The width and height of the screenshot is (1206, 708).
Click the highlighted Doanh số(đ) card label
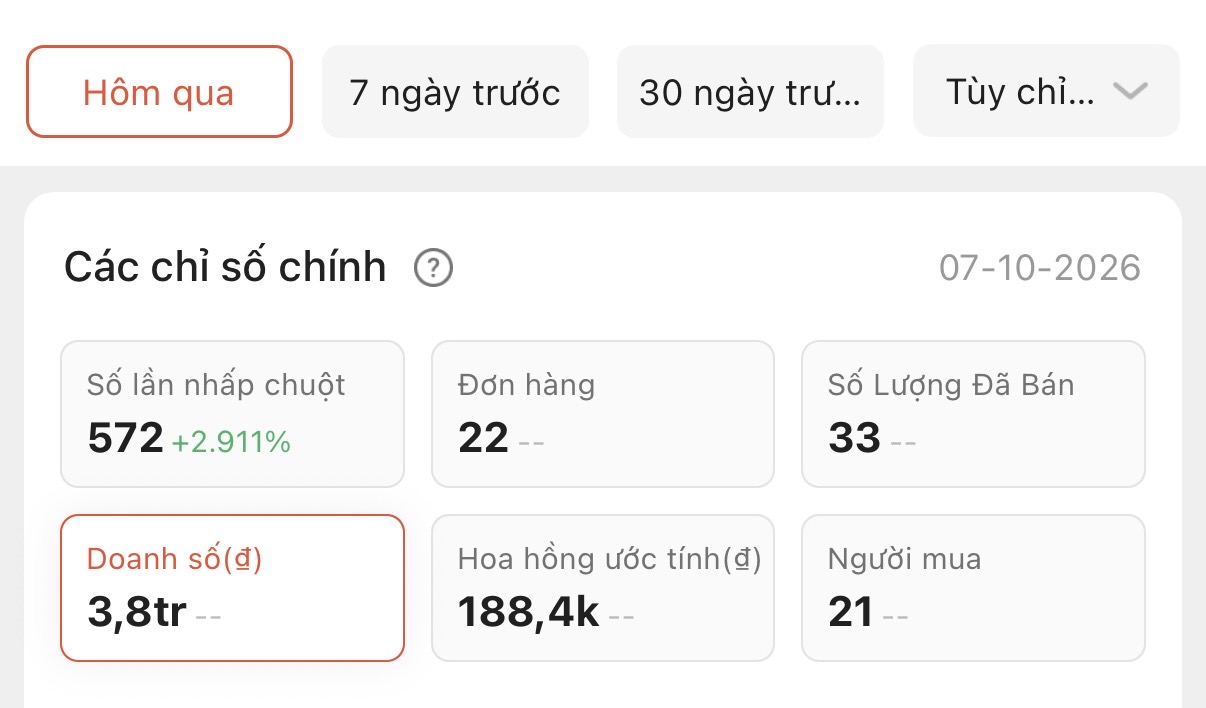(x=175, y=559)
